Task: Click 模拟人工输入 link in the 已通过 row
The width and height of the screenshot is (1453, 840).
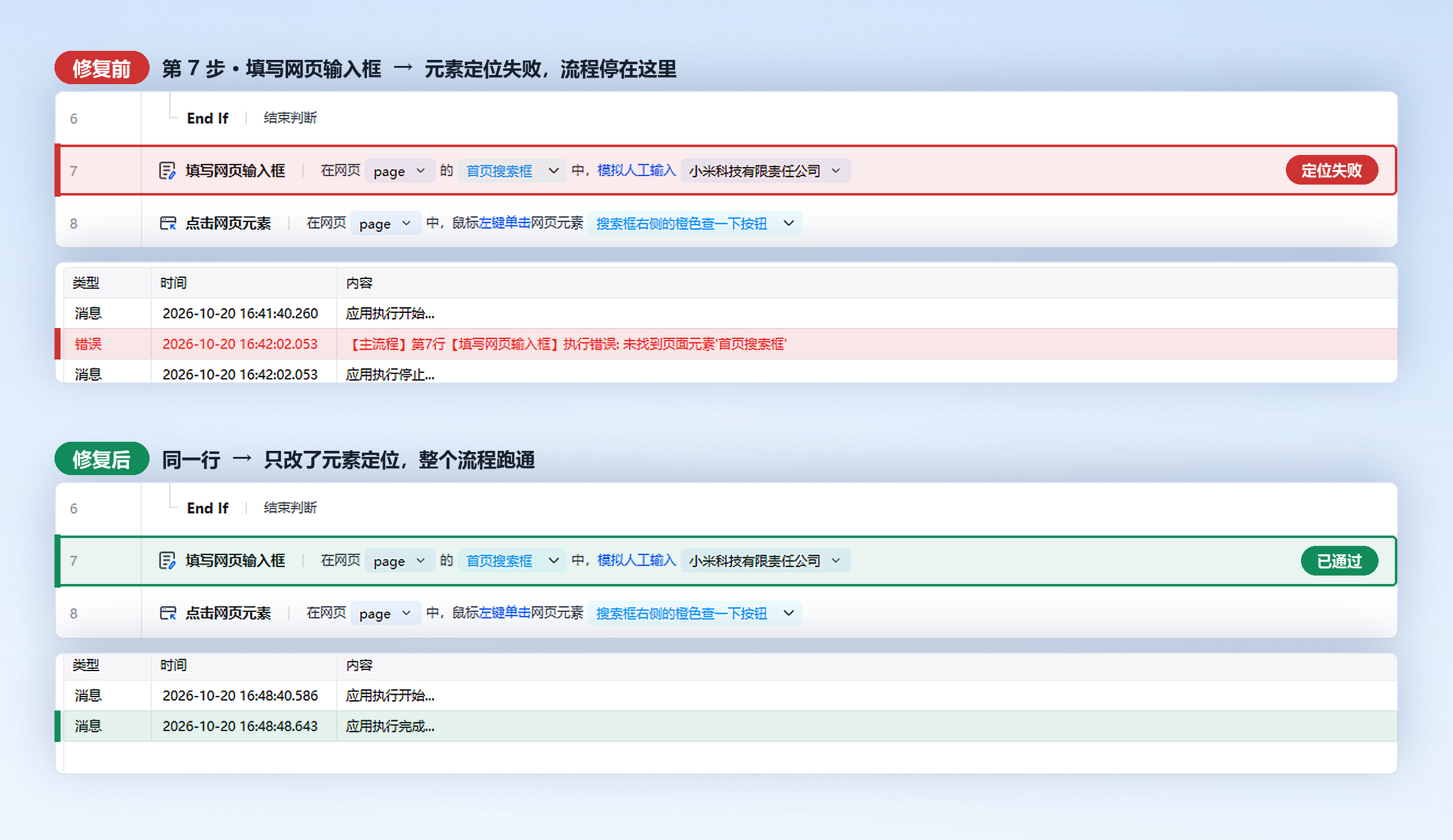Action: (x=636, y=560)
